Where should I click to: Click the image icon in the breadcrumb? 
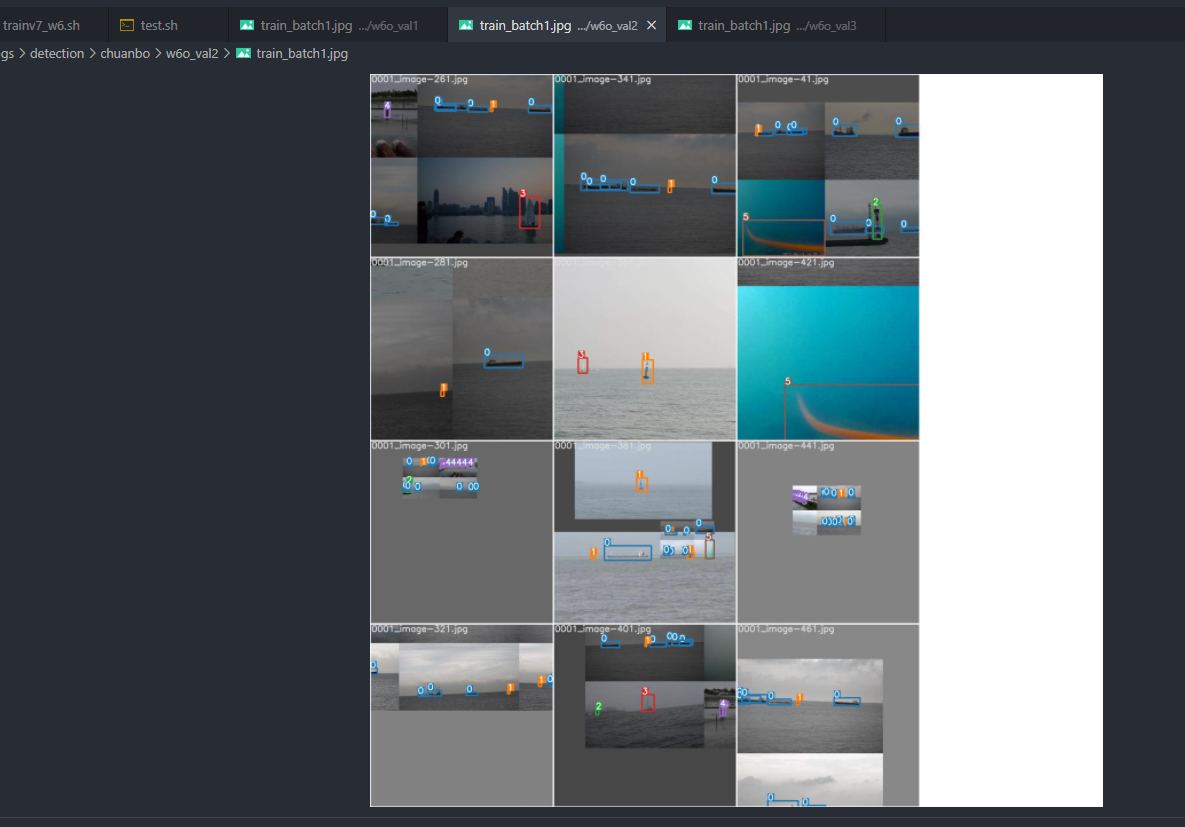click(x=243, y=53)
